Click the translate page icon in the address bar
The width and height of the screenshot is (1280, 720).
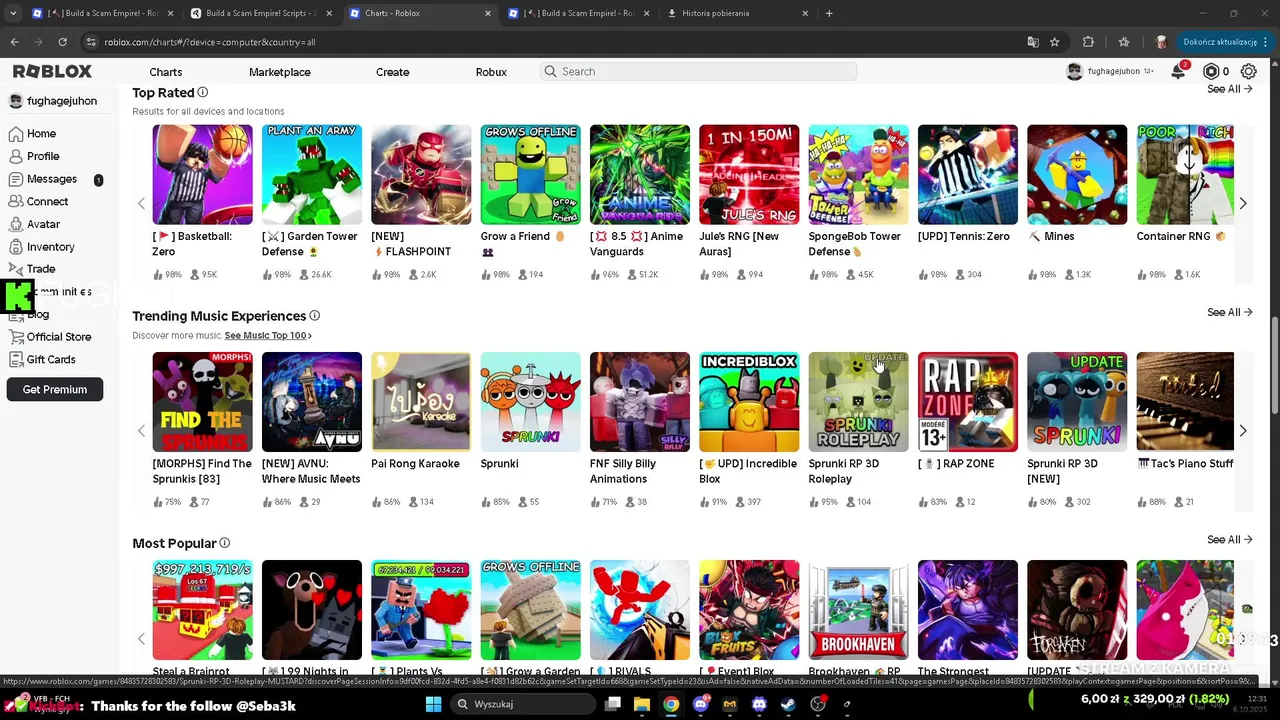coord(1033,42)
